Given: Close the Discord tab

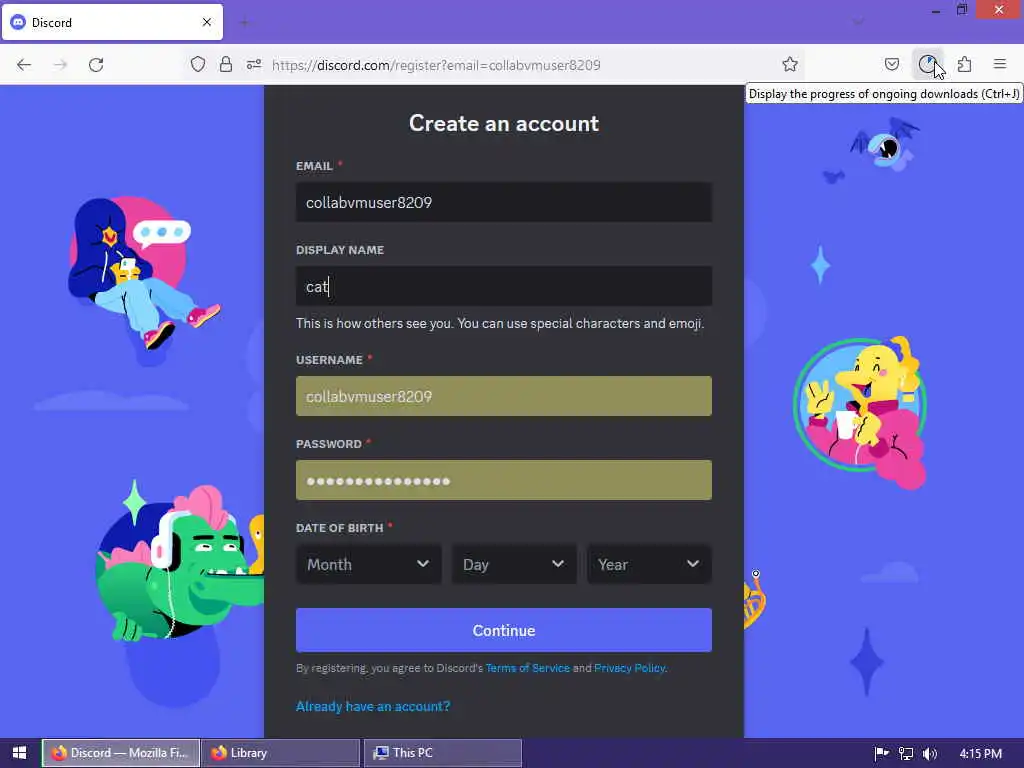Looking at the screenshot, I should [x=207, y=22].
